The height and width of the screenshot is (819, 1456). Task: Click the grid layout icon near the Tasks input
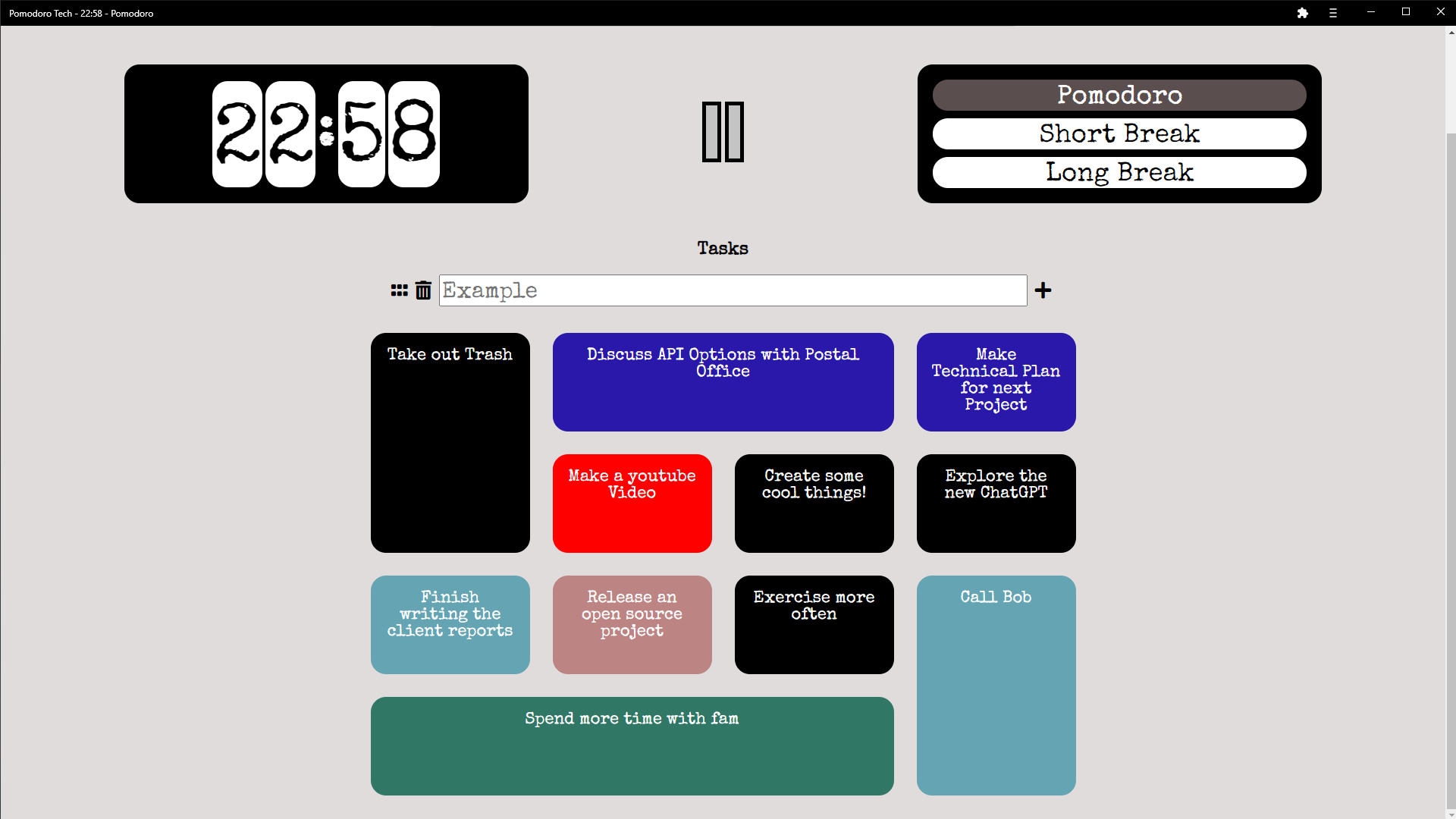click(399, 290)
